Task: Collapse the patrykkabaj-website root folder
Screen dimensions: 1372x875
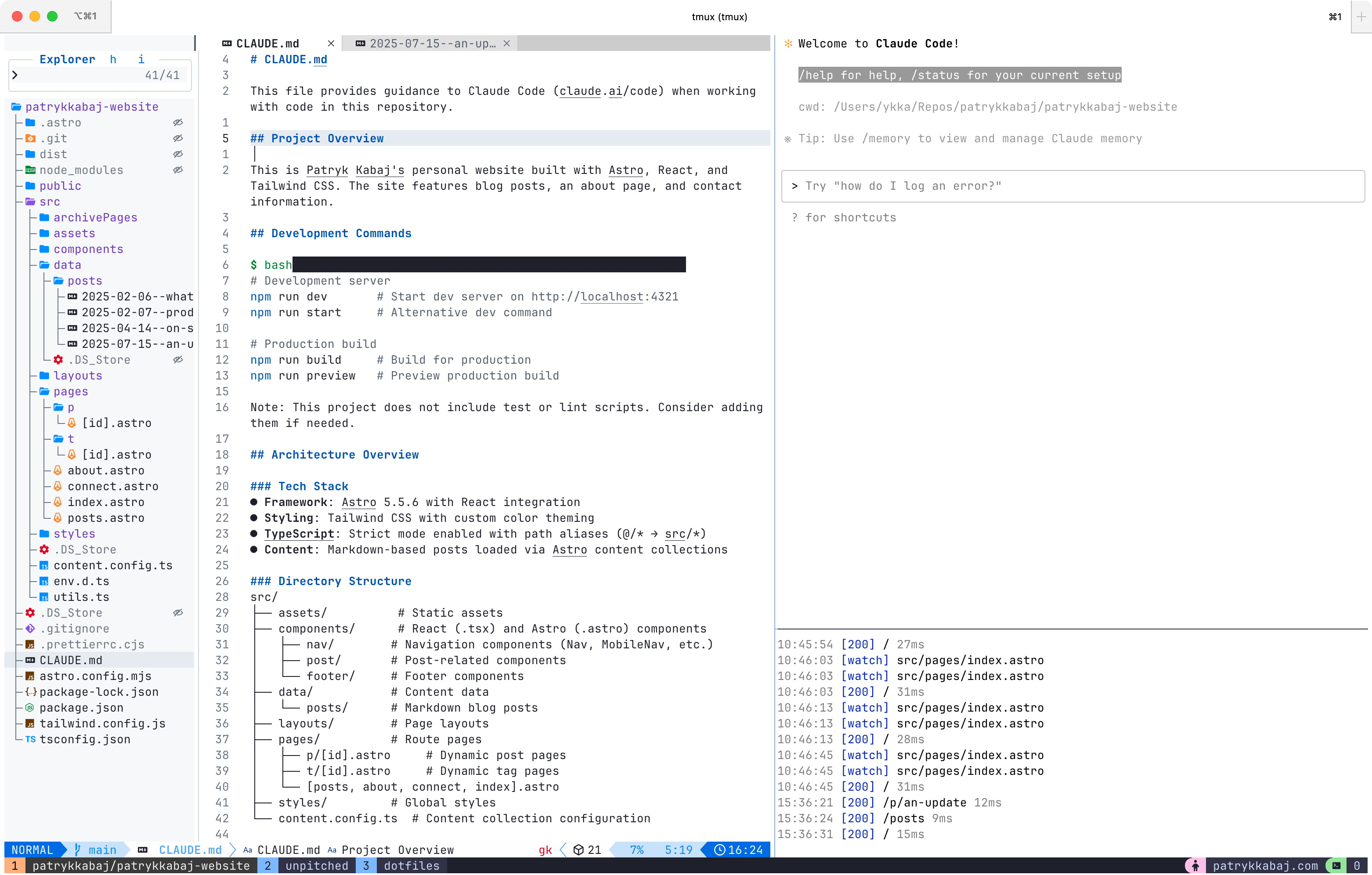Action: click(15, 107)
